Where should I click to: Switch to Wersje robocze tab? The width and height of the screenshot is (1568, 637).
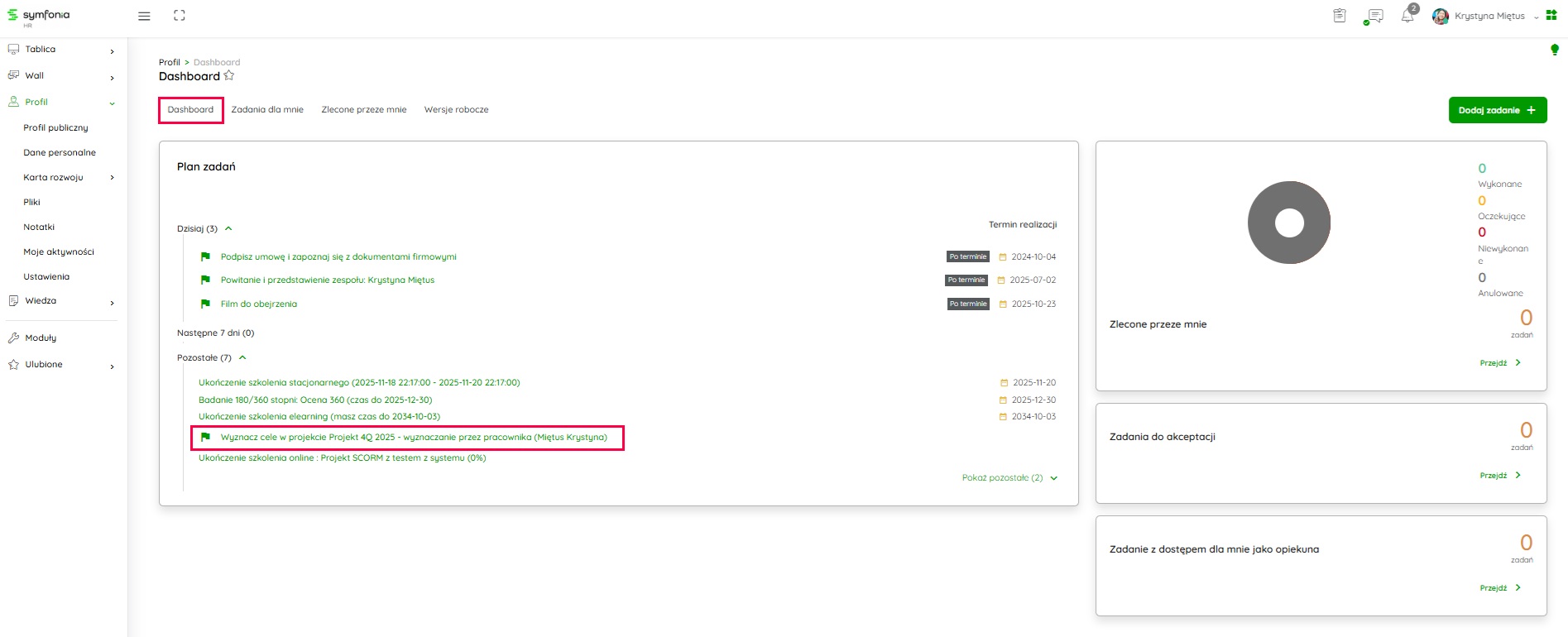pos(456,109)
